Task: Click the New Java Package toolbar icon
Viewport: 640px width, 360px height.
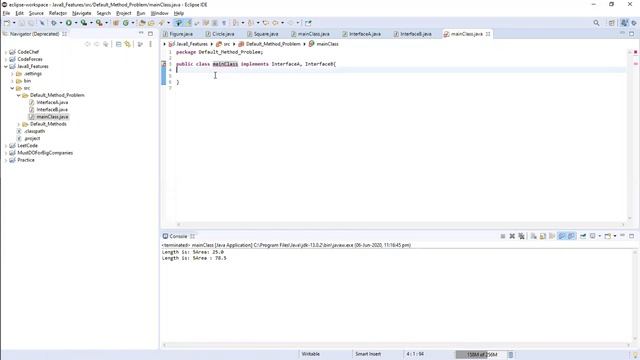Action: [116, 23]
